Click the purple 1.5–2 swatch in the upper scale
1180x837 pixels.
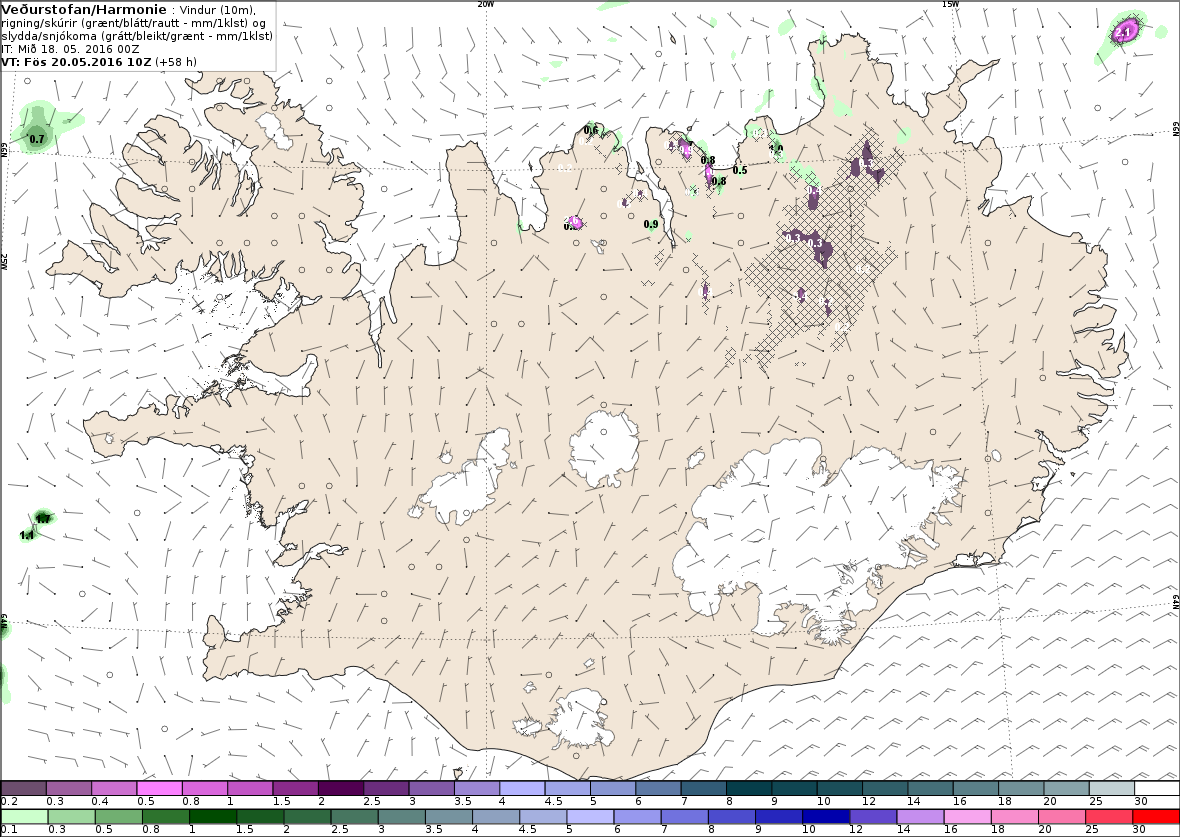click(296, 788)
